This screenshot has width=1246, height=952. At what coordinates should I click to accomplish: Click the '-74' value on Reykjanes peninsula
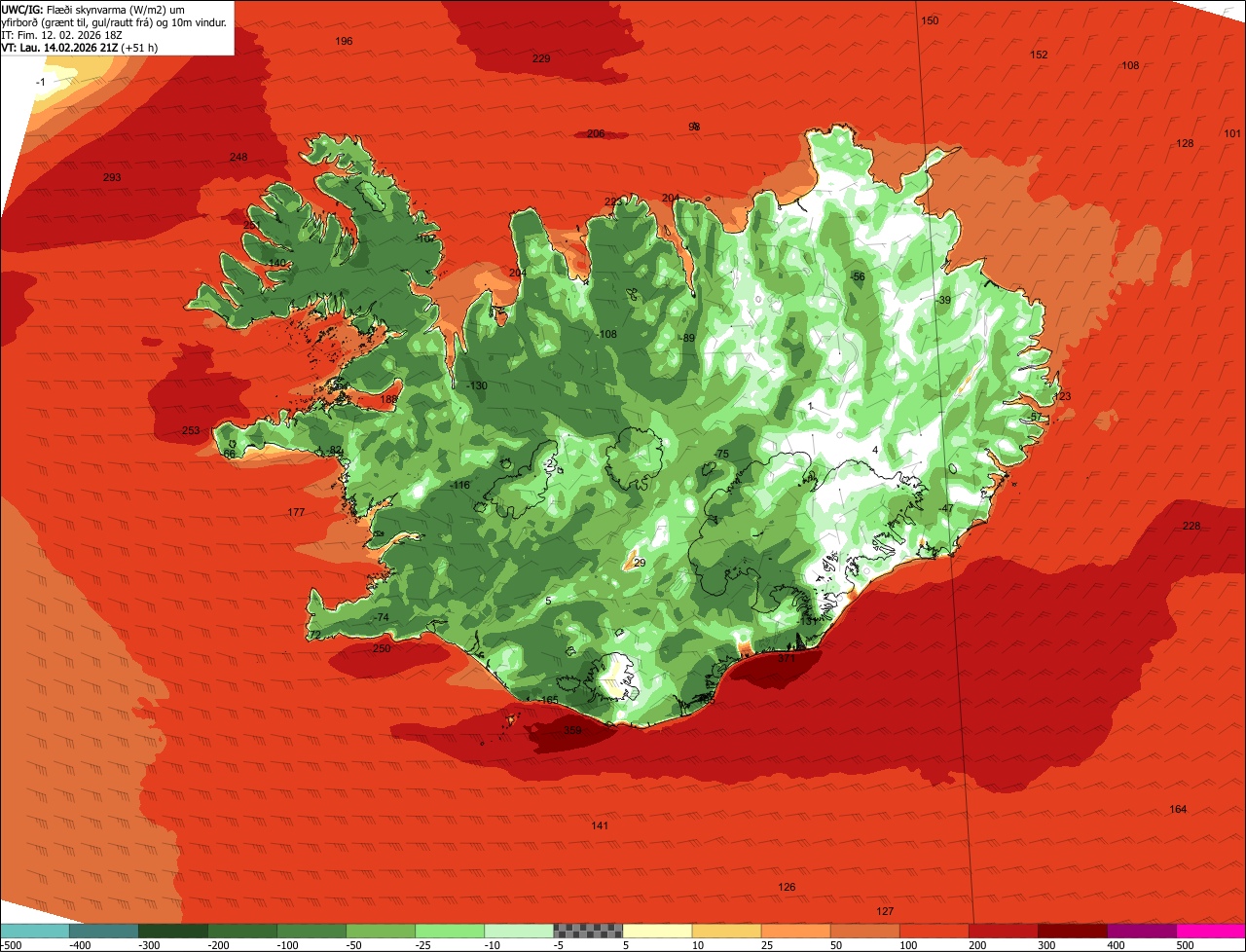click(380, 617)
